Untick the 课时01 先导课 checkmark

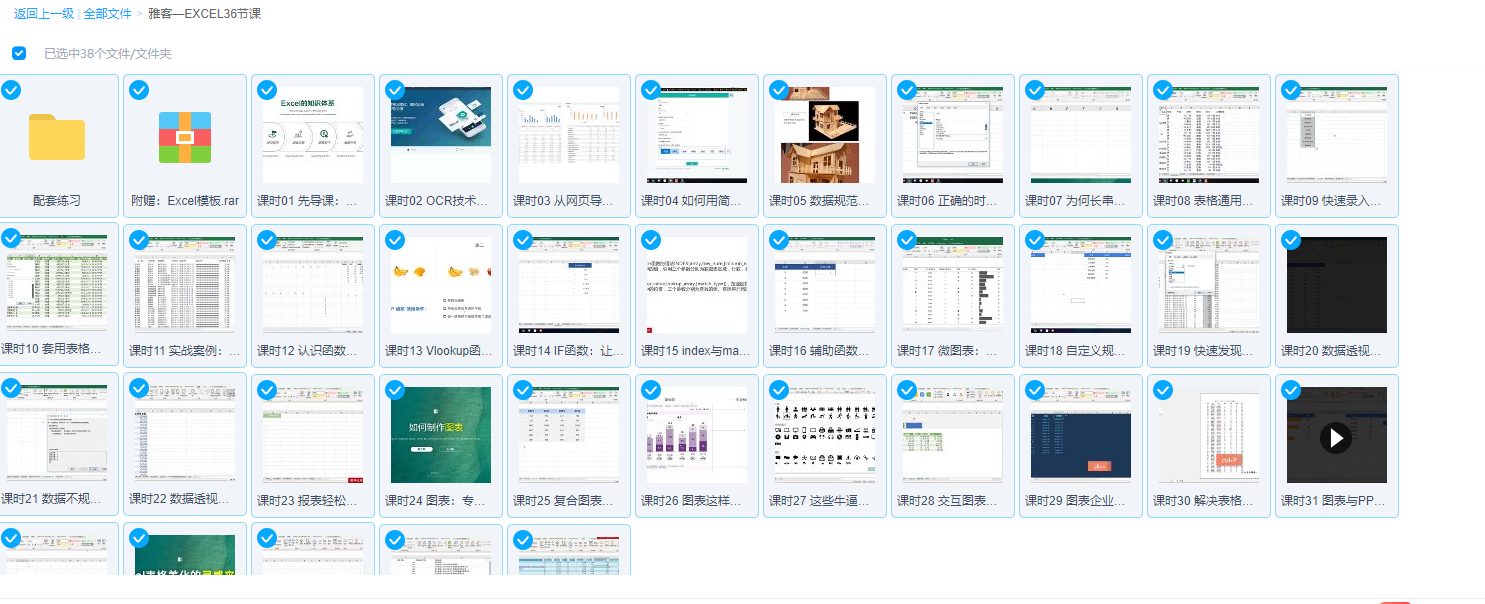point(267,90)
